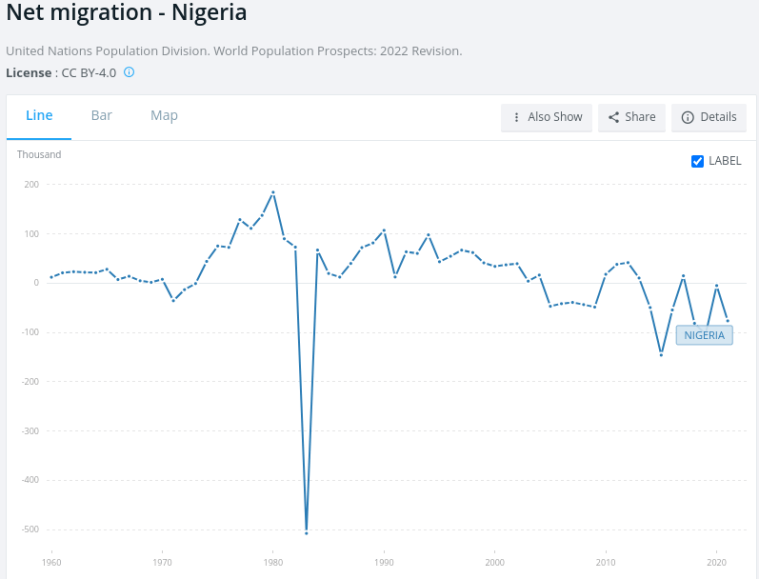Click the Share button
The height and width of the screenshot is (579, 759).
[631, 117]
